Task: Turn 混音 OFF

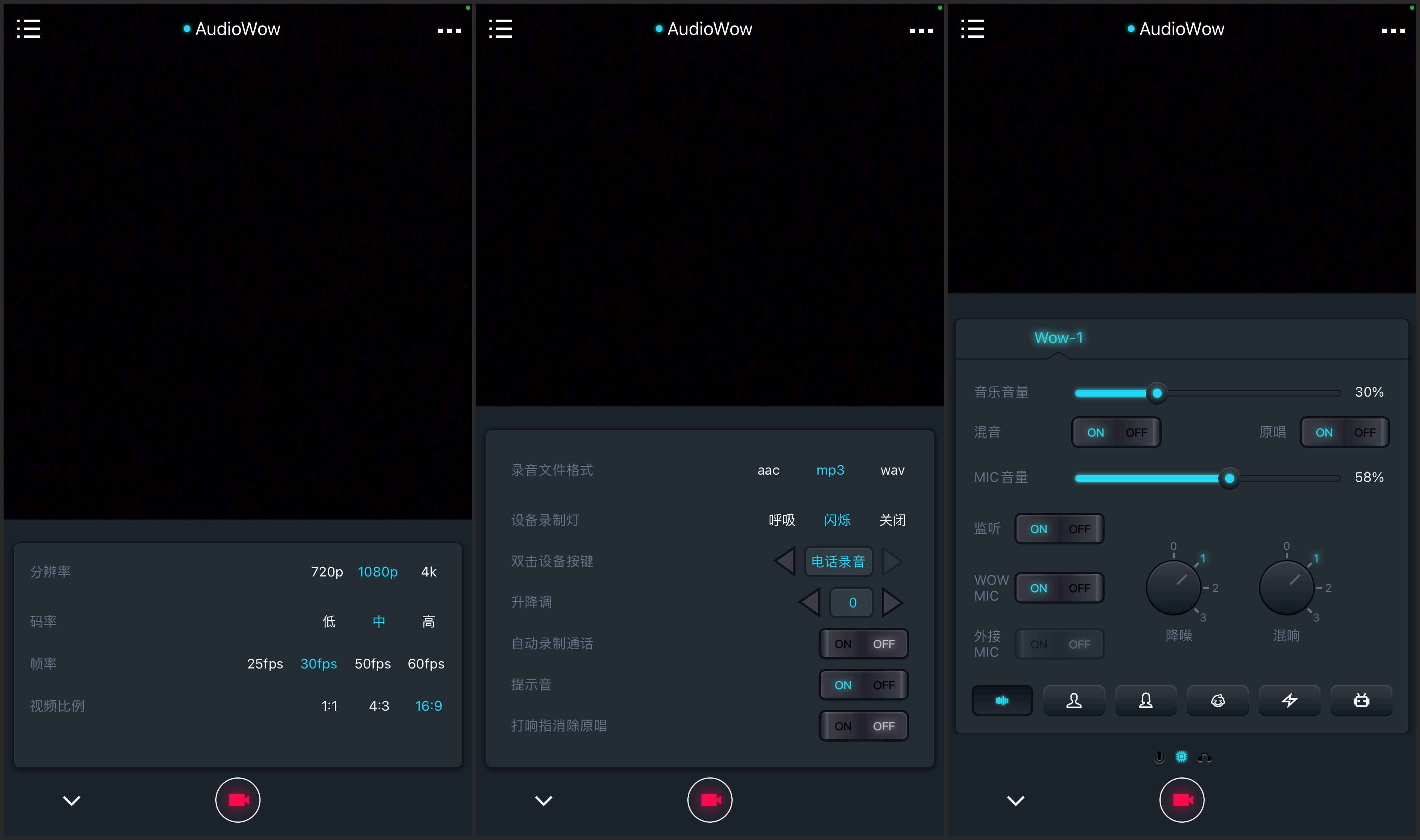Action: pos(1136,432)
